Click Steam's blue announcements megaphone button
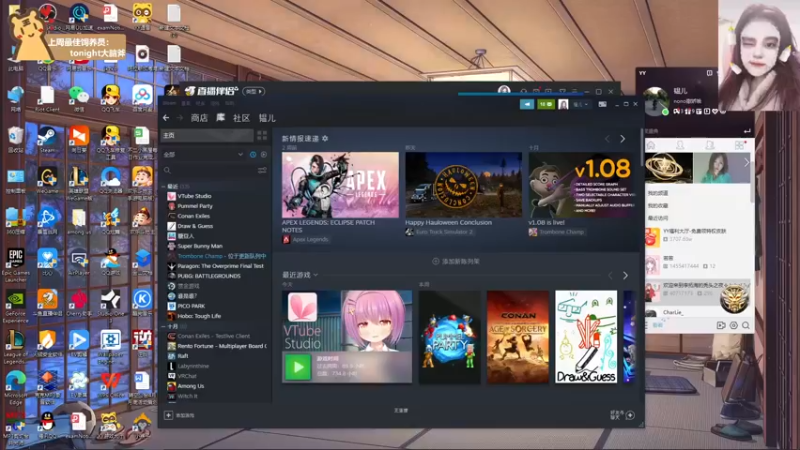 pyautogui.click(x=527, y=104)
